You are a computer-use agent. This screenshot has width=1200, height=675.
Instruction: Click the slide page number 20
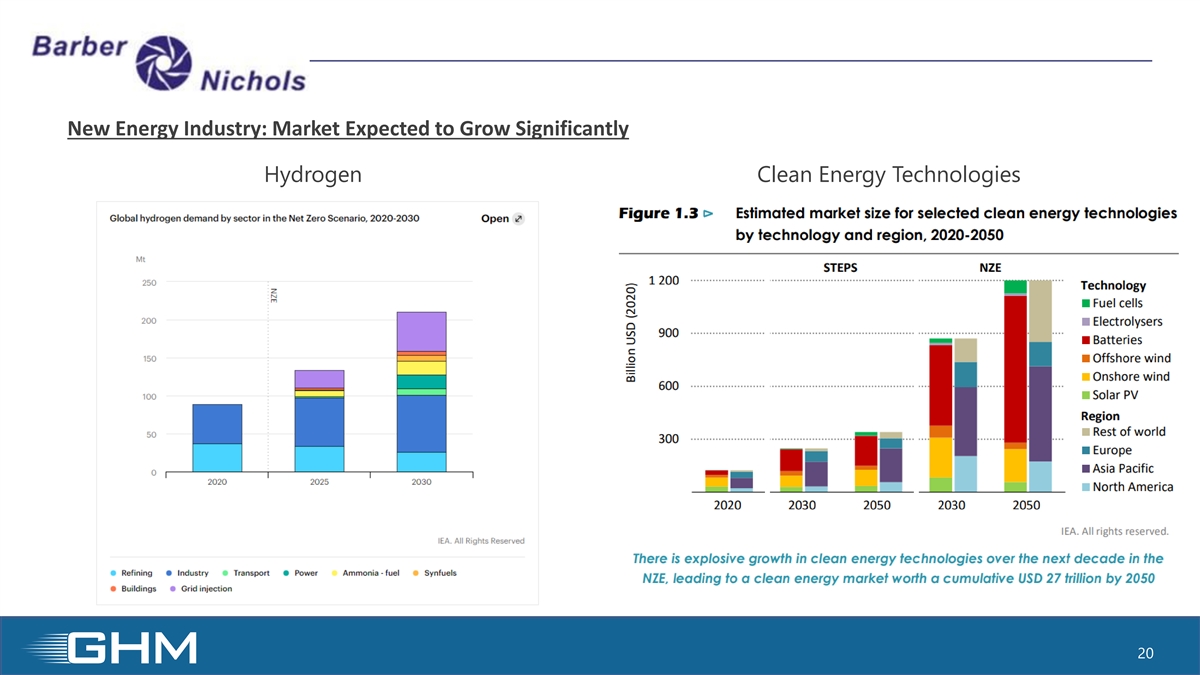1146,653
